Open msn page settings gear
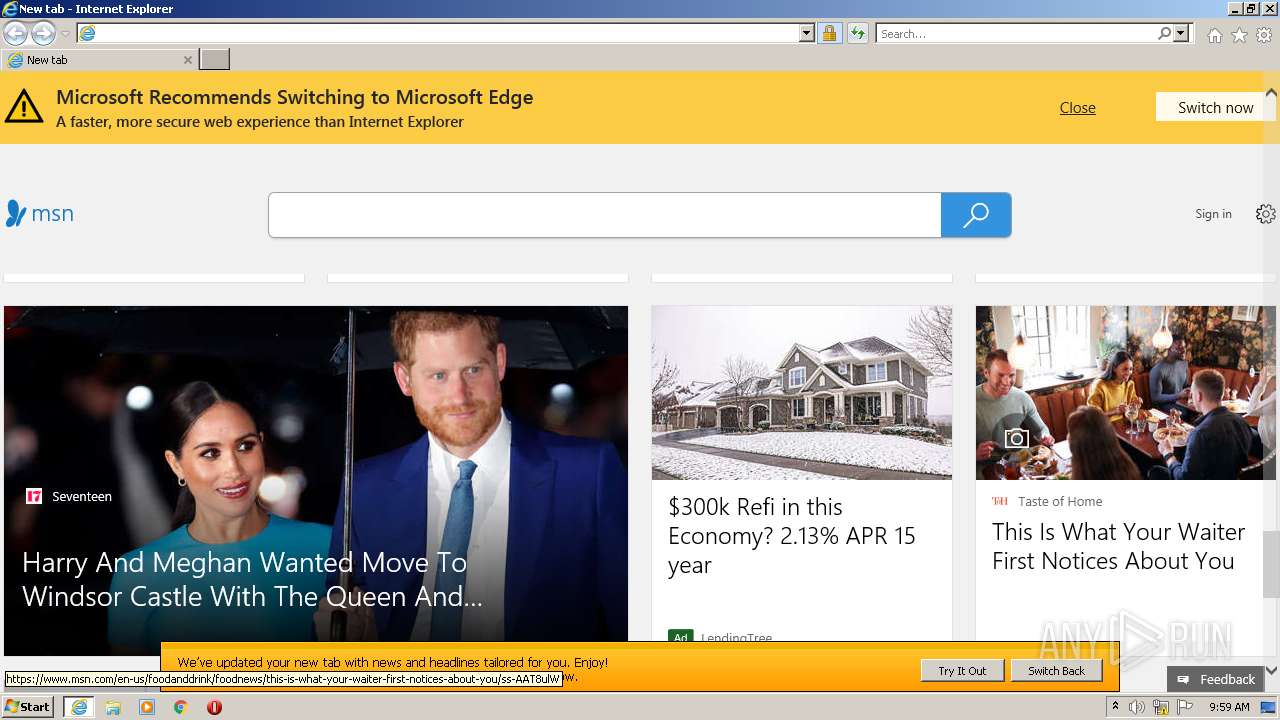The height and width of the screenshot is (720, 1280). [1266, 214]
